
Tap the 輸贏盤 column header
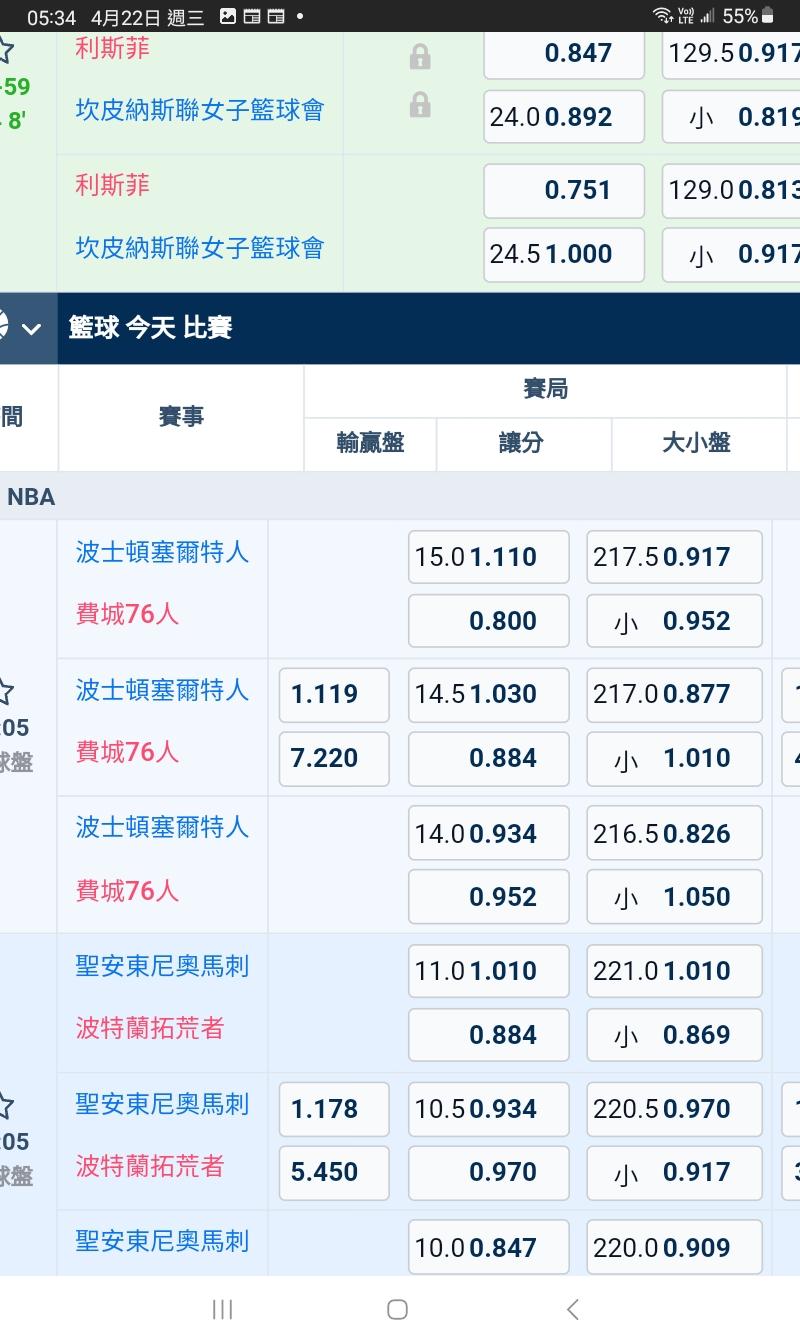pos(370,443)
